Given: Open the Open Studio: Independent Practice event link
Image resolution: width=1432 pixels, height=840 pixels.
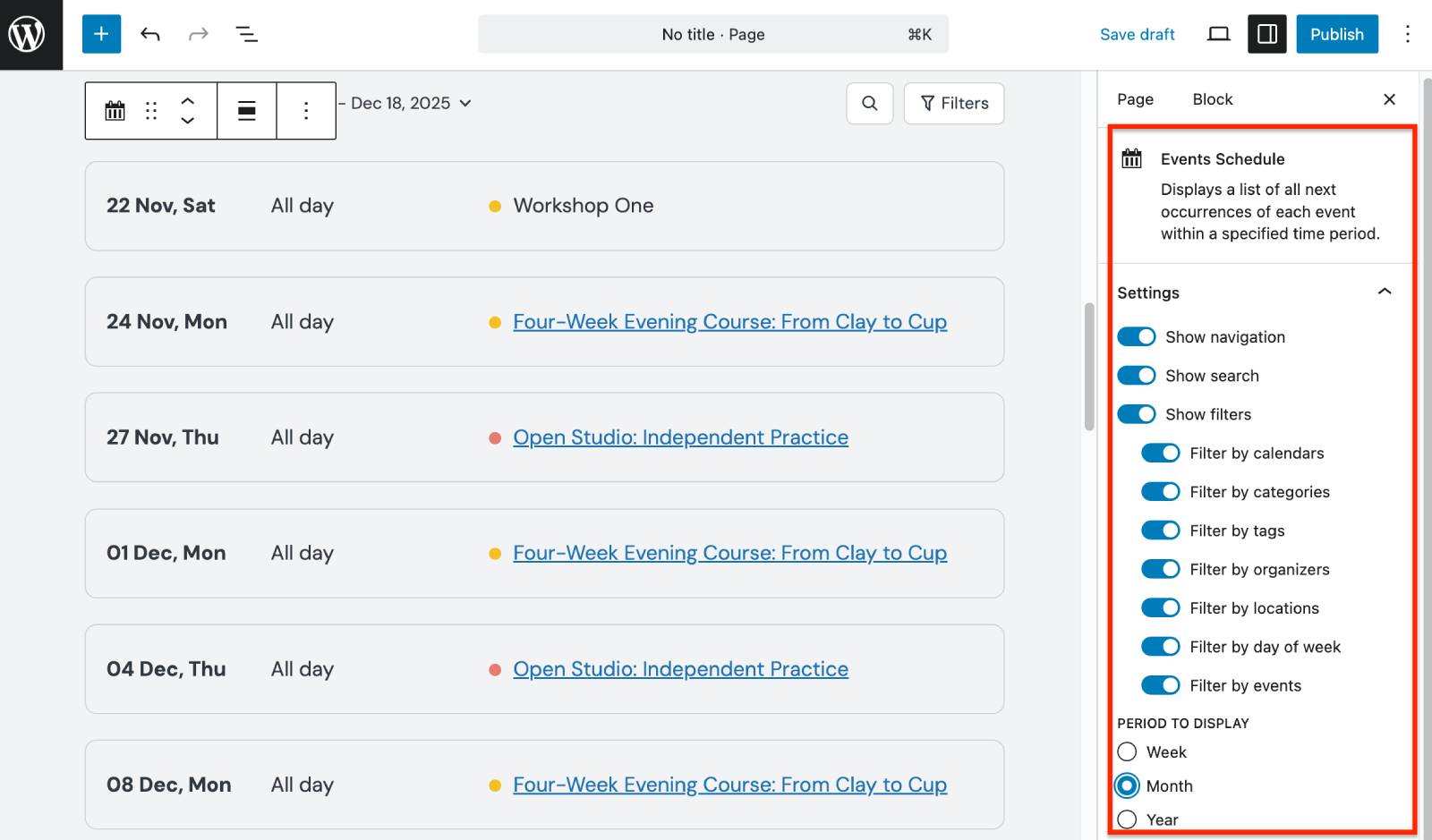Looking at the screenshot, I should point(679,437).
